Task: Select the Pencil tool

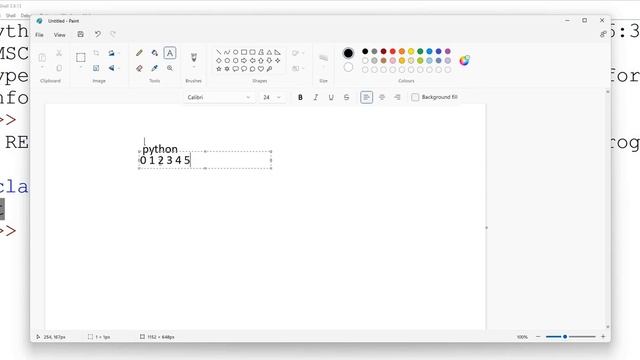Action: (139, 53)
